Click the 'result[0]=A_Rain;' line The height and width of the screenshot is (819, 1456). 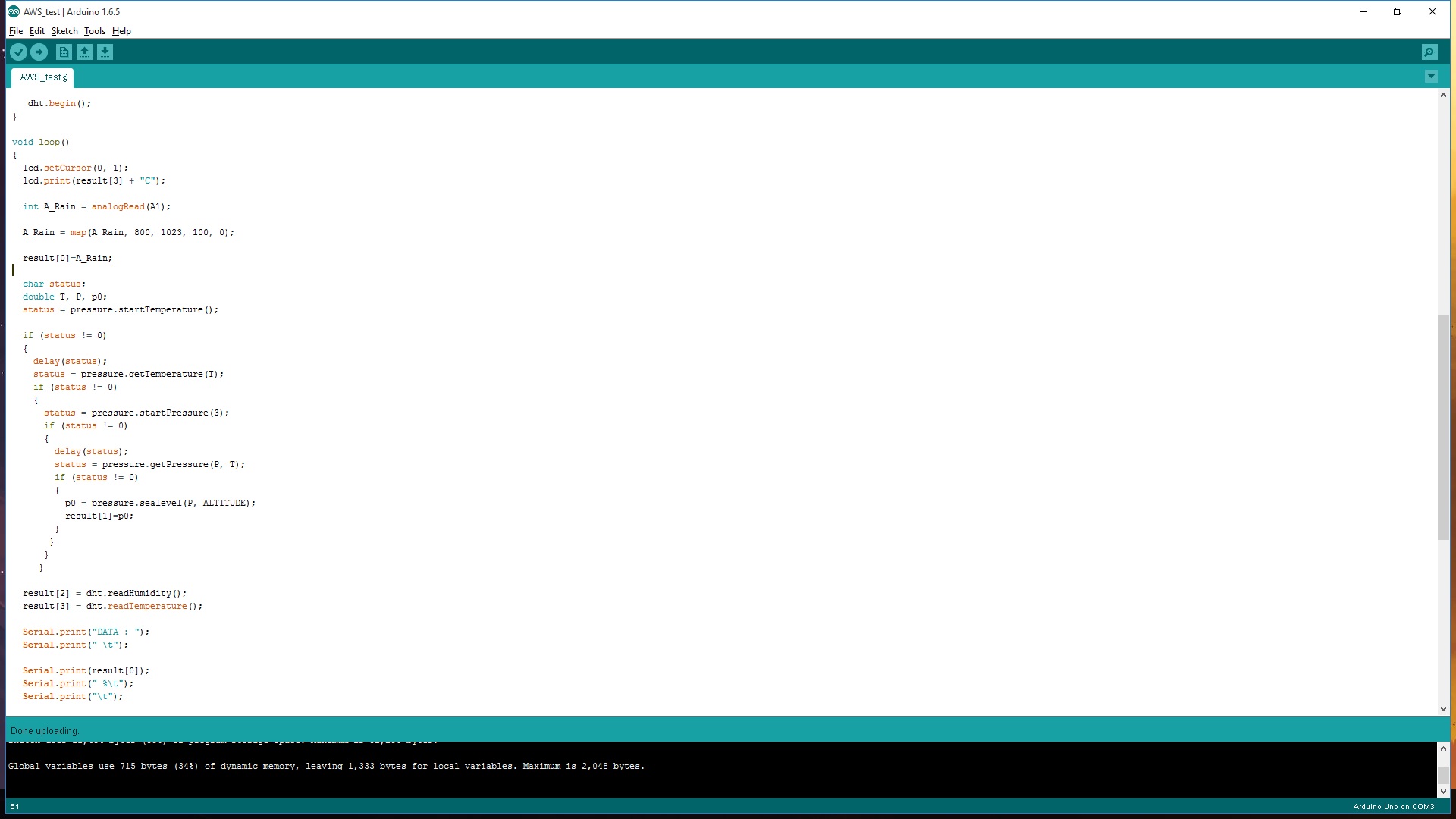pyautogui.click(x=67, y=259)
